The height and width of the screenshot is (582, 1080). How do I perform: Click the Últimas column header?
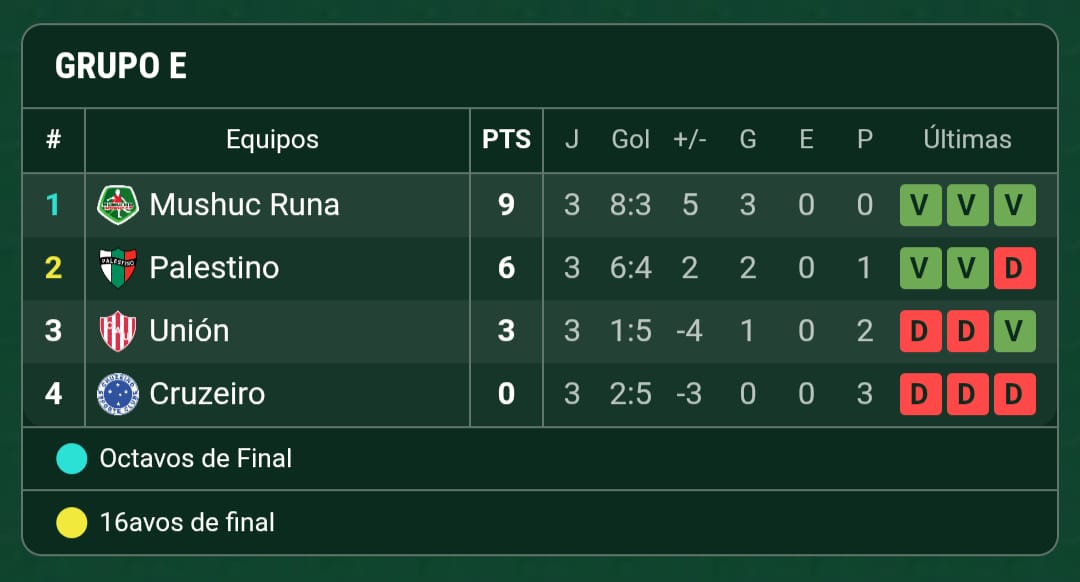[x=967, y=140]
